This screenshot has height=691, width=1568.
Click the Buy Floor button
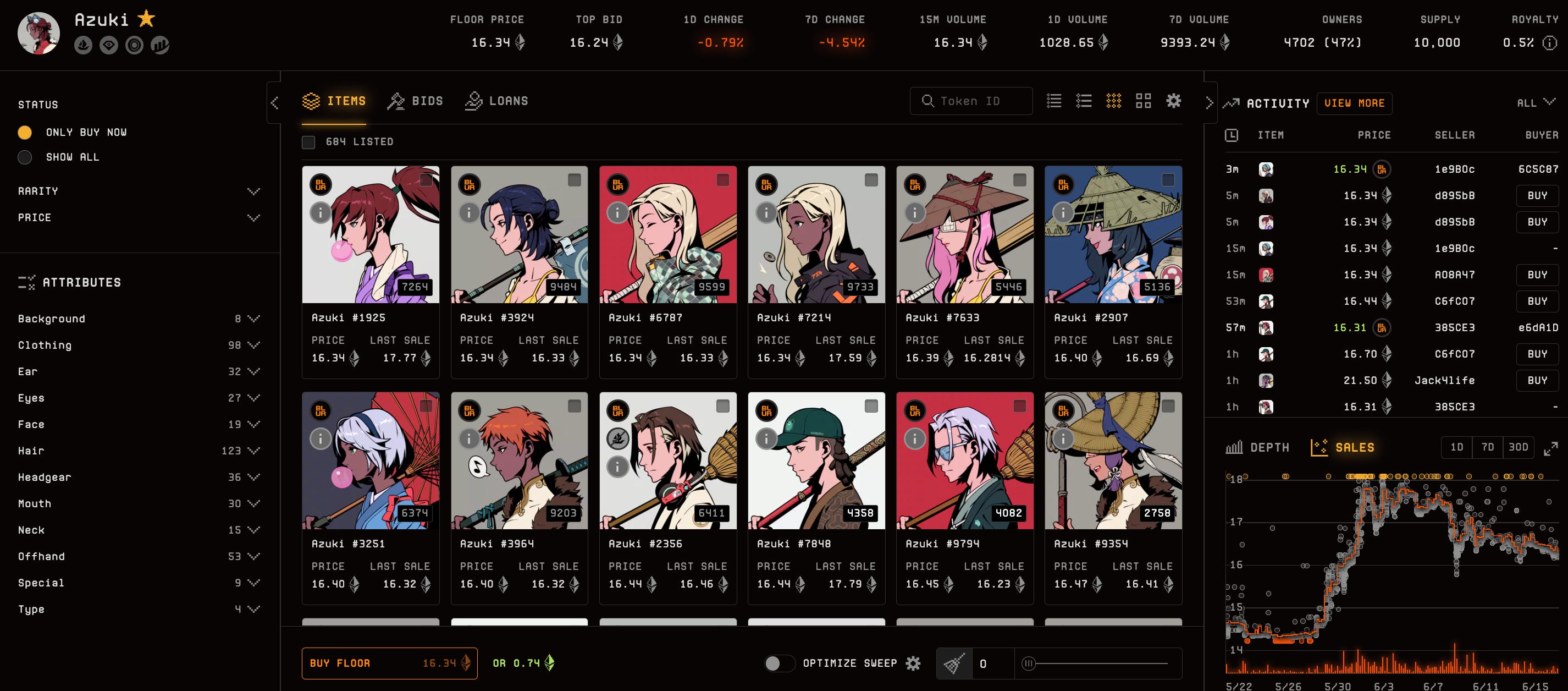click(x=390, y=663)
